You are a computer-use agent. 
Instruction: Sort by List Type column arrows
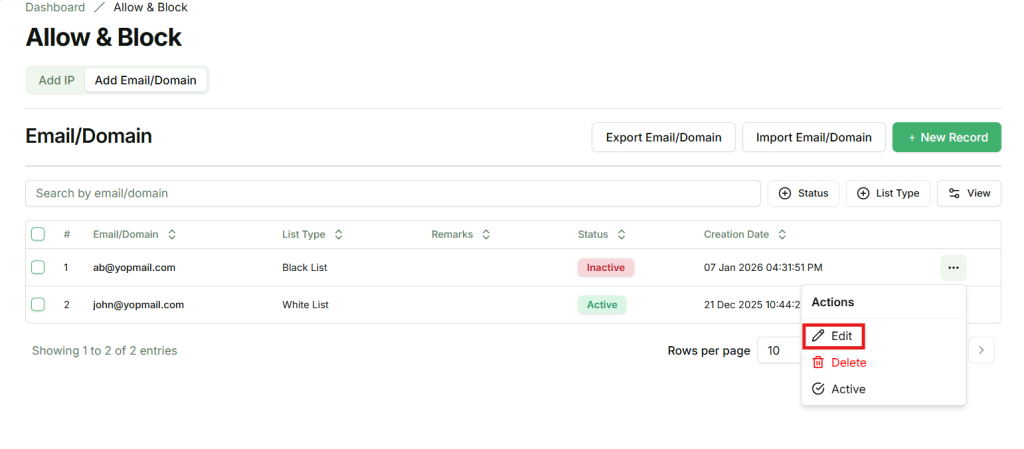[339, 235]
